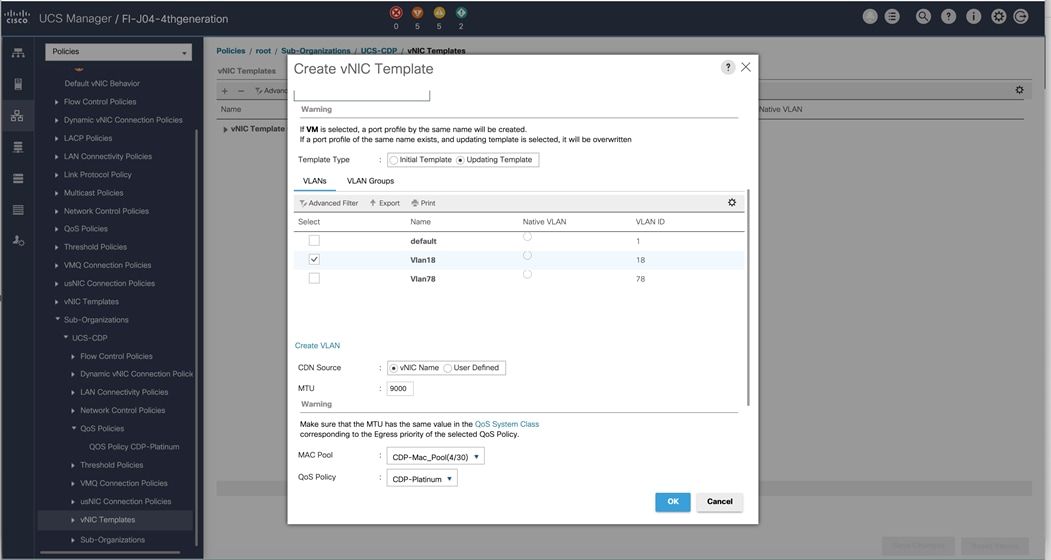Switch to the VLAN Groups tab

click(x=370, y=181)
